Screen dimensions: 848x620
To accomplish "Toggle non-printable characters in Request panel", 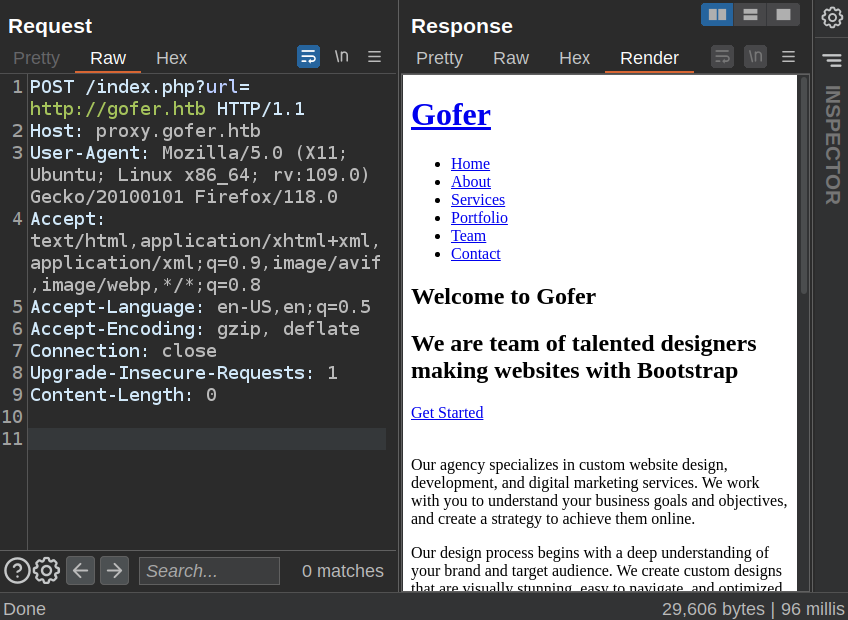I will (341, 57).
